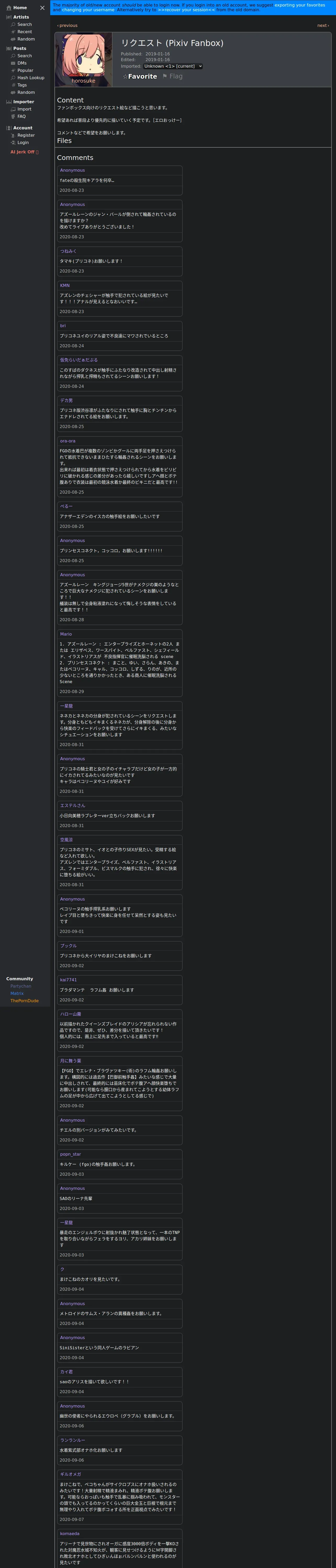Click the magnifier icon beside Posts Search
336x1568 pixels.
point(13,56)
